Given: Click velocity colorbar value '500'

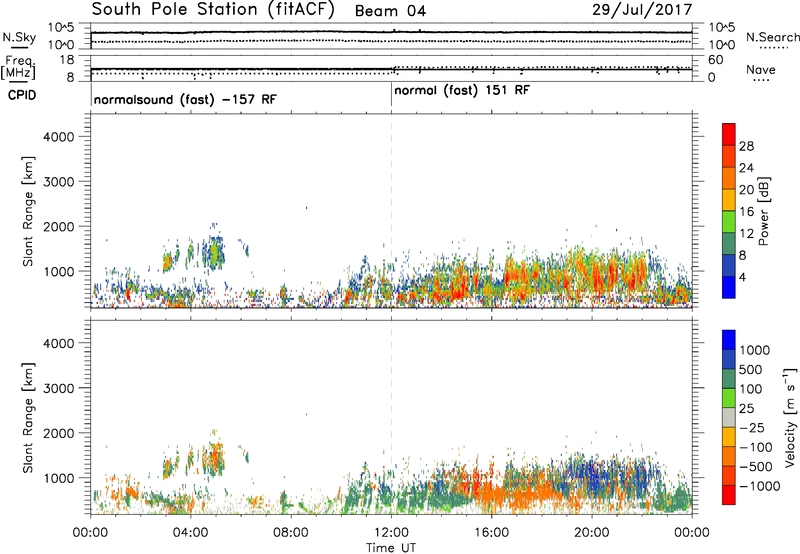Looking at the screenshot, I should 751,369.
